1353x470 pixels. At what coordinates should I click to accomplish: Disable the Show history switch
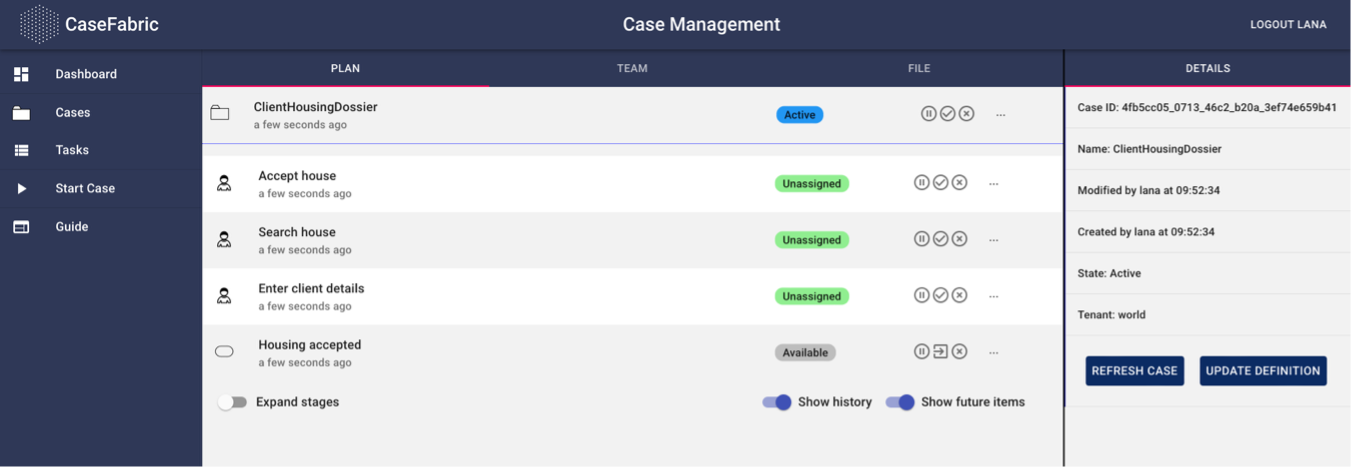[777, 402]
